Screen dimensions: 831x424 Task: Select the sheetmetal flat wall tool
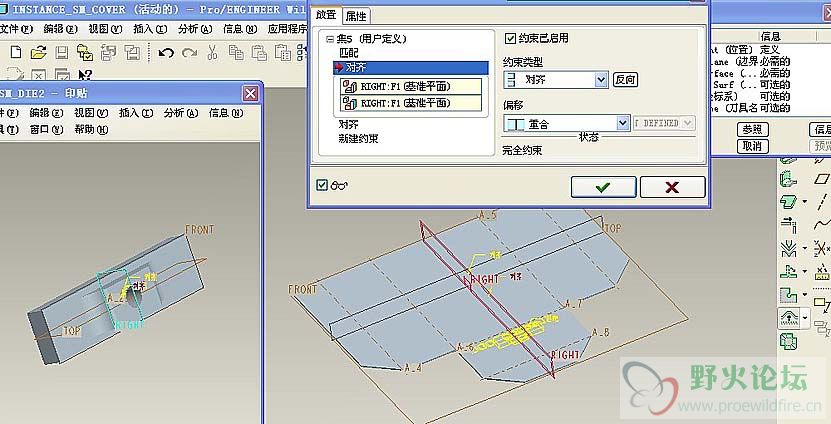point(788,202)
